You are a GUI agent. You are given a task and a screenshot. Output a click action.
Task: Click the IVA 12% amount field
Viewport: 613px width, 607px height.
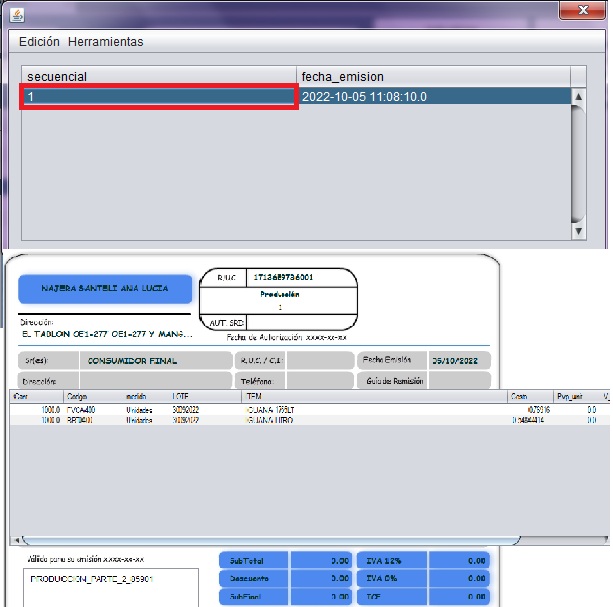click(x=448, y=560)
